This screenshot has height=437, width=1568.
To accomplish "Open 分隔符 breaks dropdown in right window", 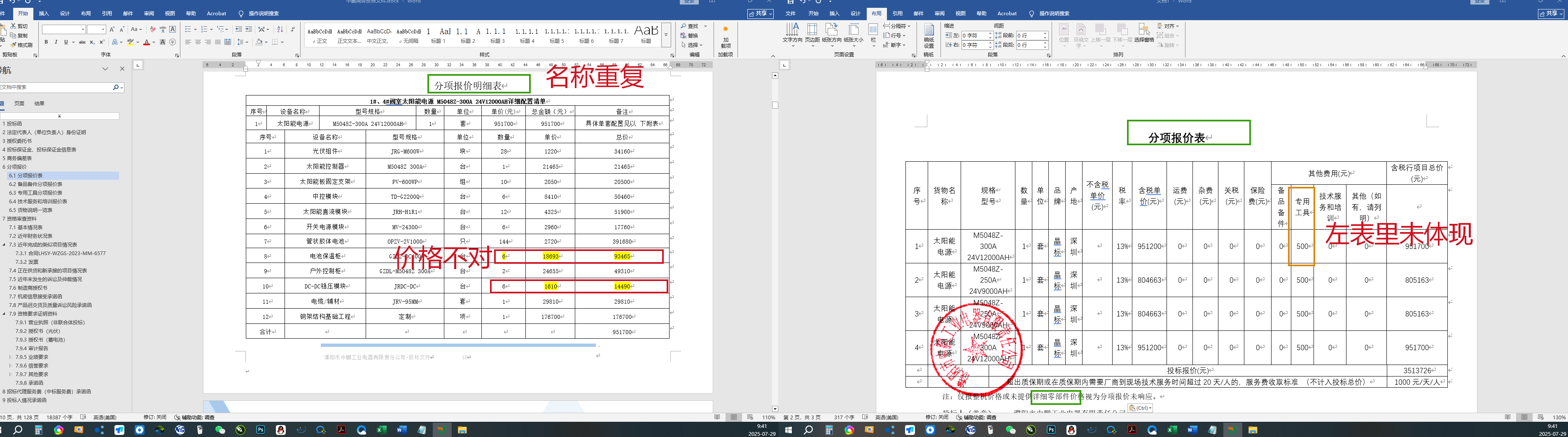I will (x=896, y=26).
